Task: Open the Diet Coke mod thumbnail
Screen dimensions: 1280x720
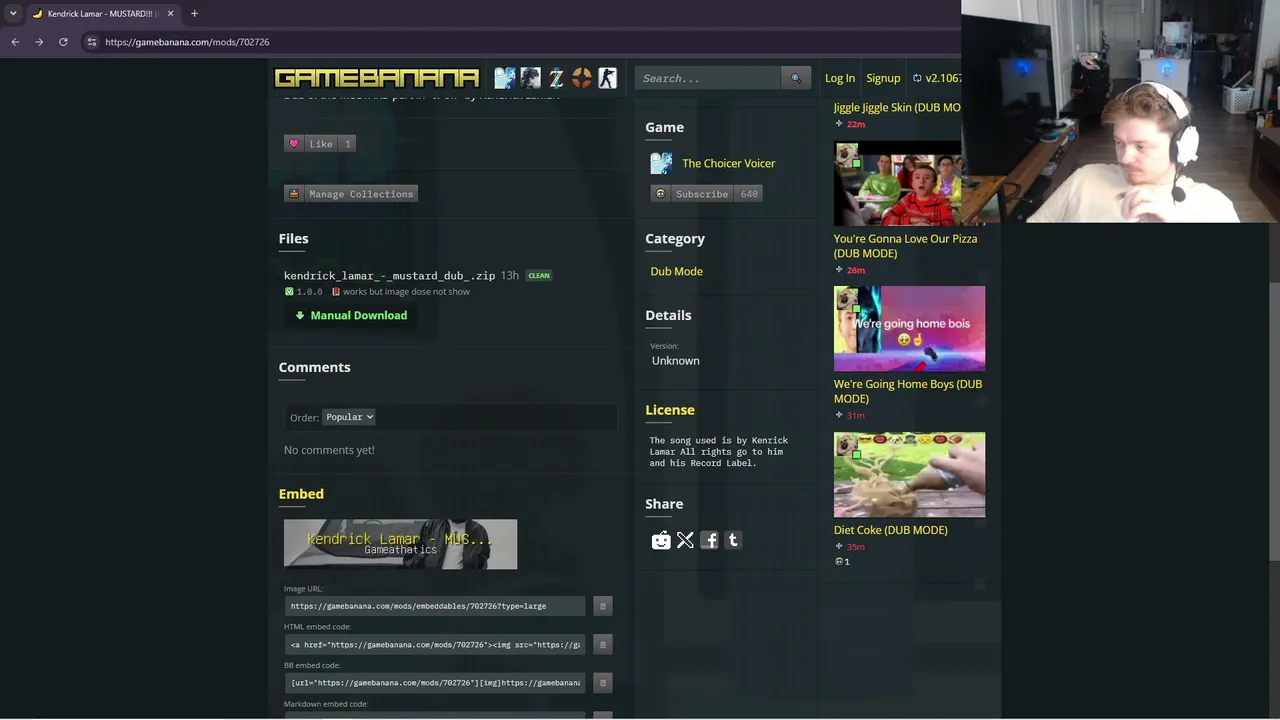Action: (x=910, y=475)
